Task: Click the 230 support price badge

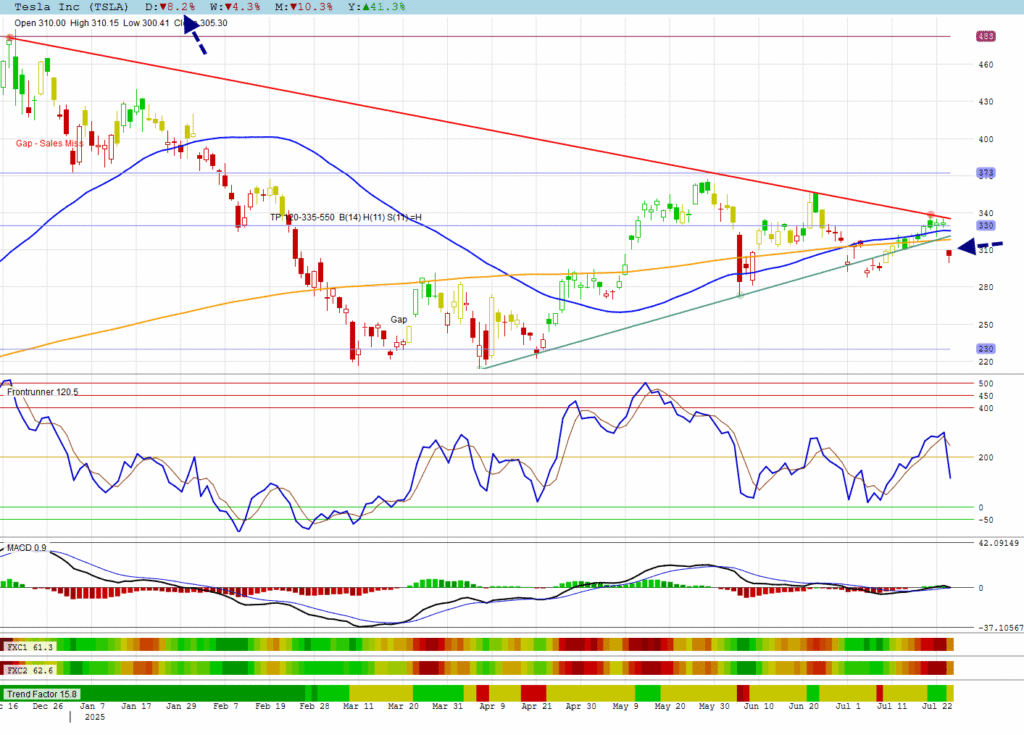Action: pos(985,349)
